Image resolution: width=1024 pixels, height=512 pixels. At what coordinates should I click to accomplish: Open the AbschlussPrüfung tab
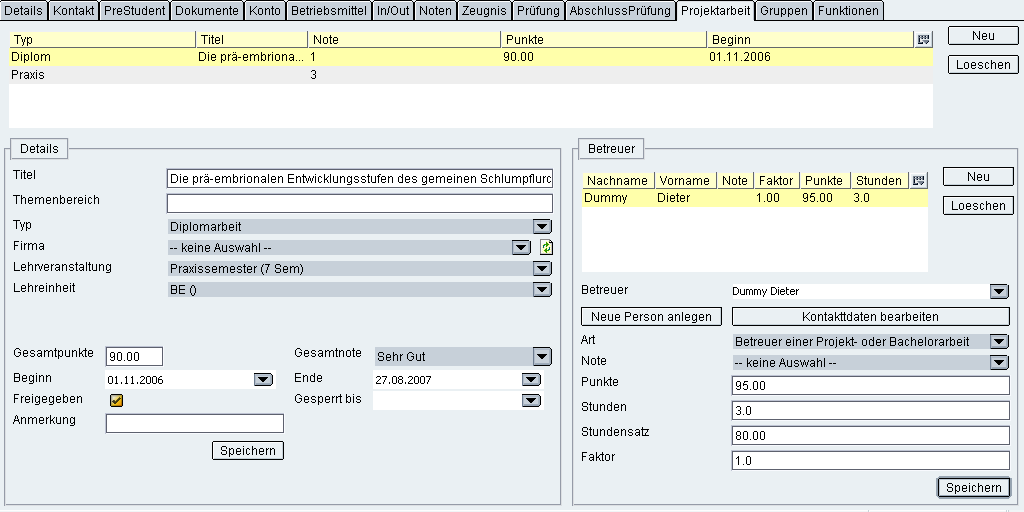click(x=620, y=11)
